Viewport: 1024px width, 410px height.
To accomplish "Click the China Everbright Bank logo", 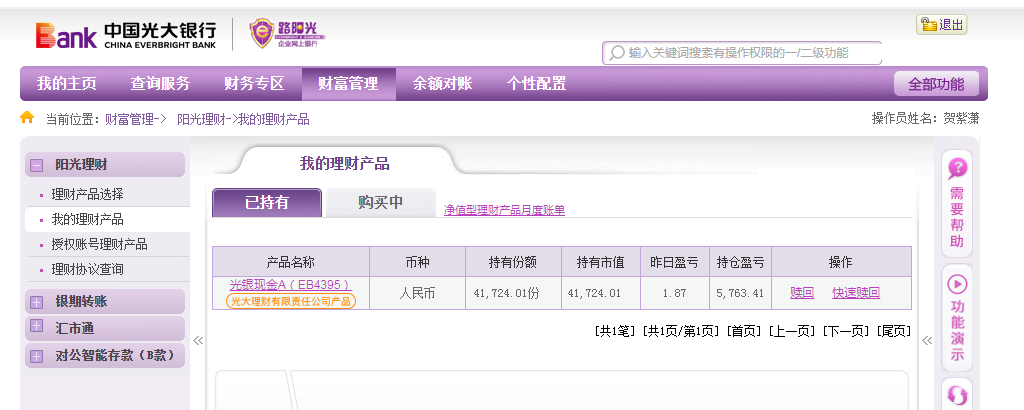I will [x=126, y=35].
